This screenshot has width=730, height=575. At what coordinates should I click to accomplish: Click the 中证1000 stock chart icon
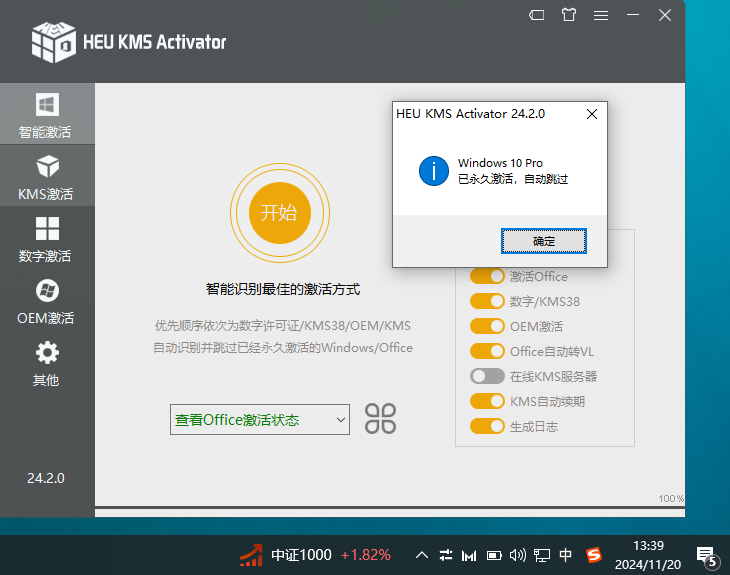point(251,555)
